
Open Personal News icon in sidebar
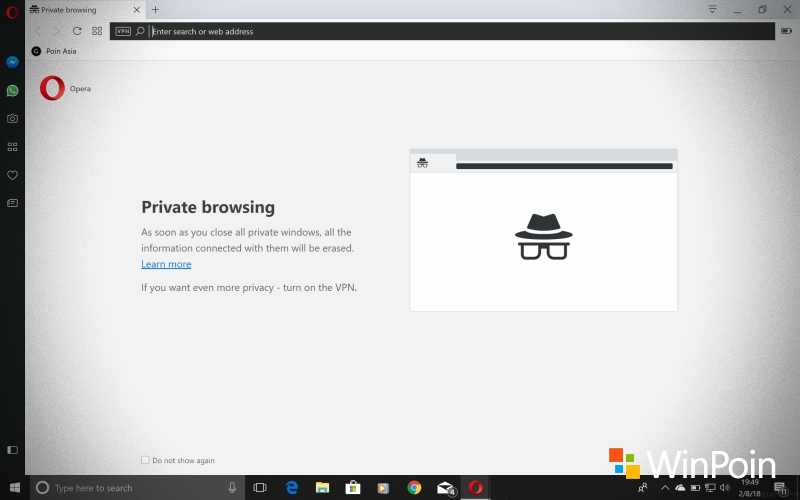click(x=12, y=203)
